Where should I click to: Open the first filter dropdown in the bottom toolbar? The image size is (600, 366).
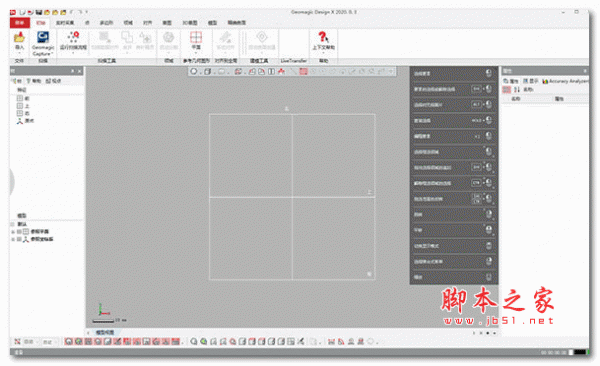tap(31, 341)
